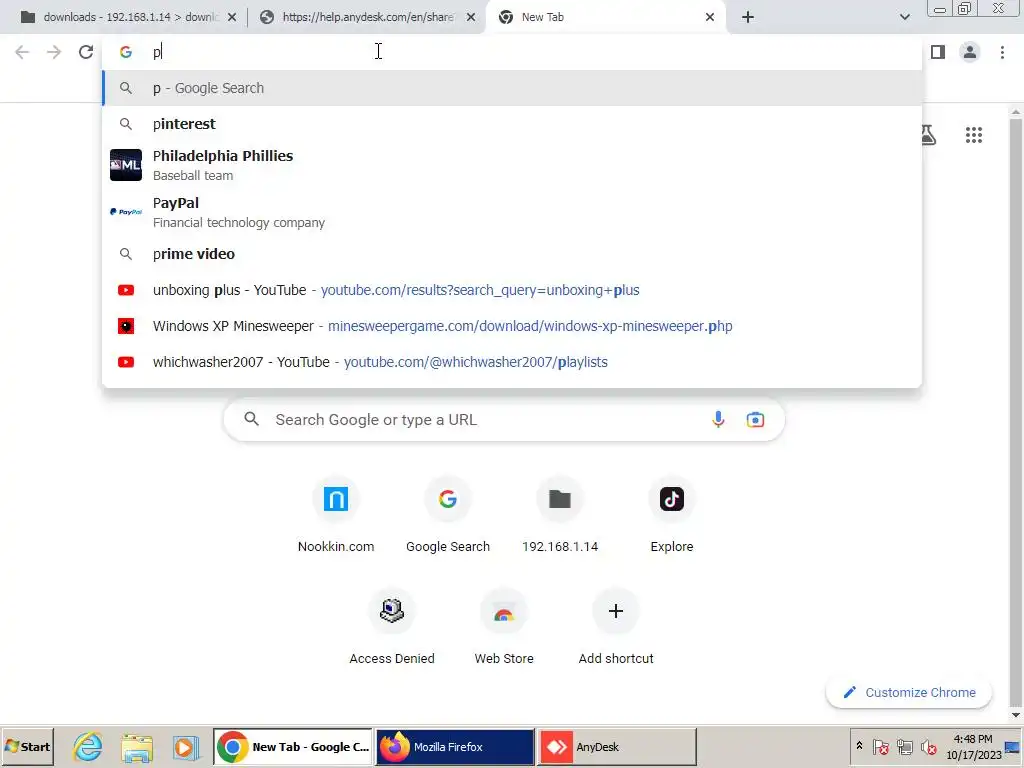Screen dimensions: 1024x768
Task: Click the browser forward arrow
Action: (x=54, y=52)
